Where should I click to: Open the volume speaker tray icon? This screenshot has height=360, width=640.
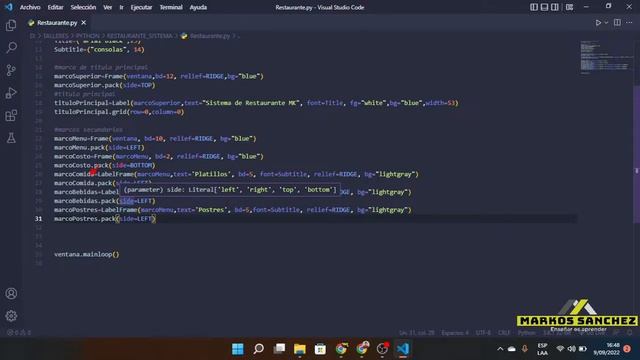click(x=571, y=349)
